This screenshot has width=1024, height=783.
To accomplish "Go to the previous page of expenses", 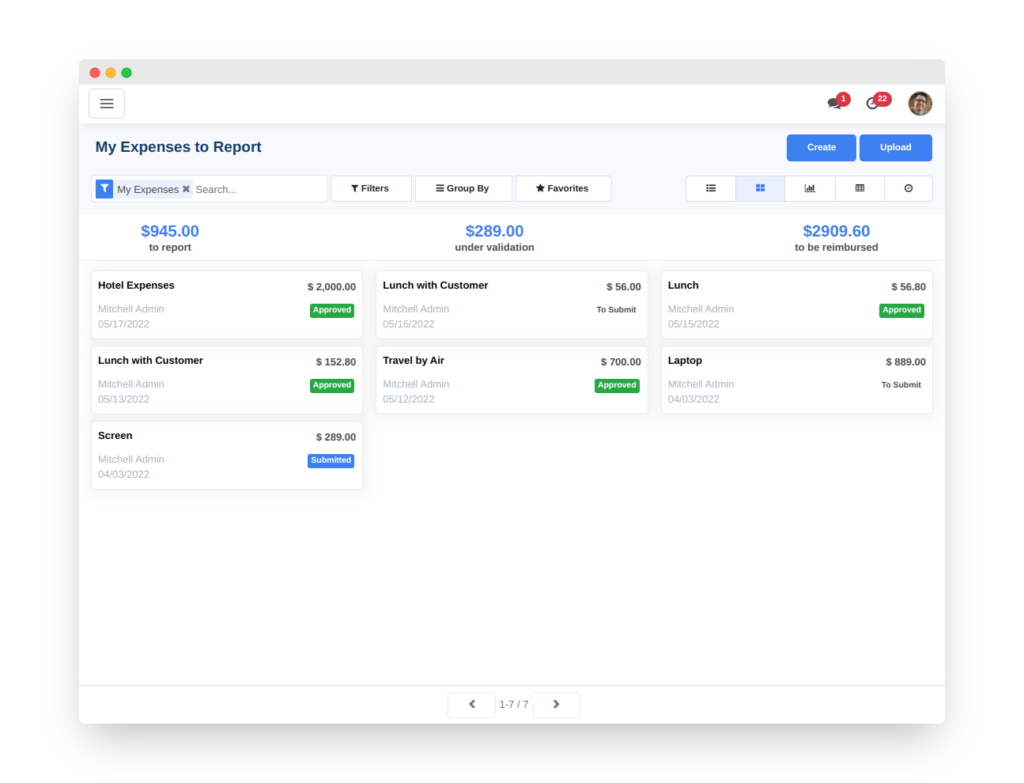I will pos(471,704).
